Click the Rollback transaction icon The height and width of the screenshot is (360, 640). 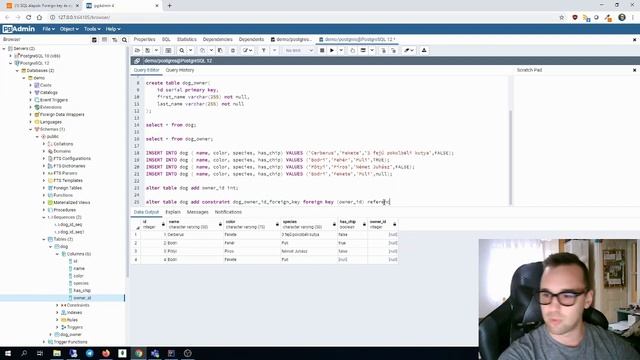[x=393, y=50]
